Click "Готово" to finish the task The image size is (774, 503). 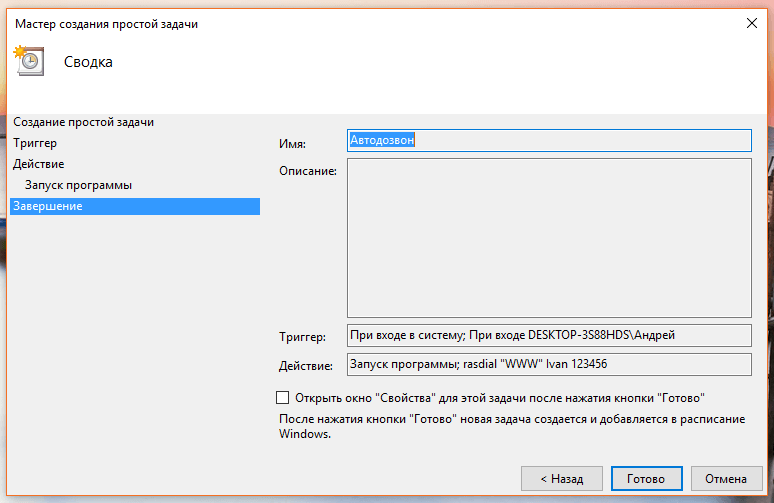point(646,479)
